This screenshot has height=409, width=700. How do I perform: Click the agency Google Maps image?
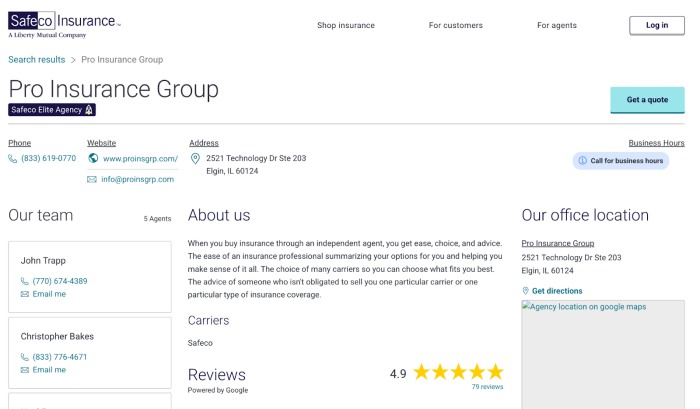[603, 355]
